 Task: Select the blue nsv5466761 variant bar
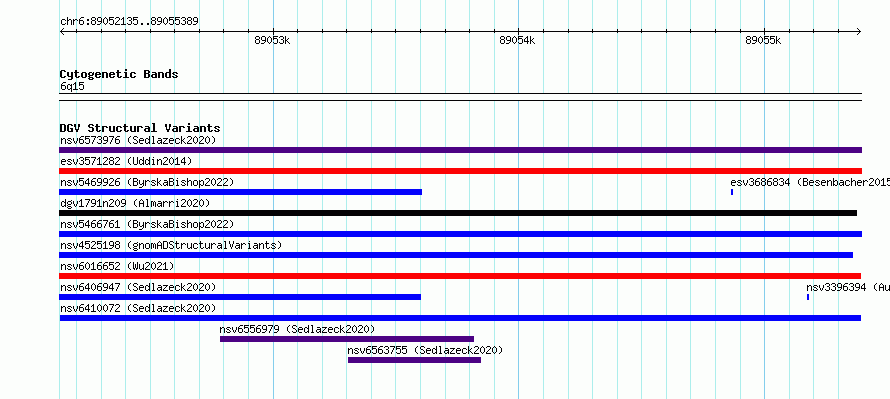coord(460,234)
